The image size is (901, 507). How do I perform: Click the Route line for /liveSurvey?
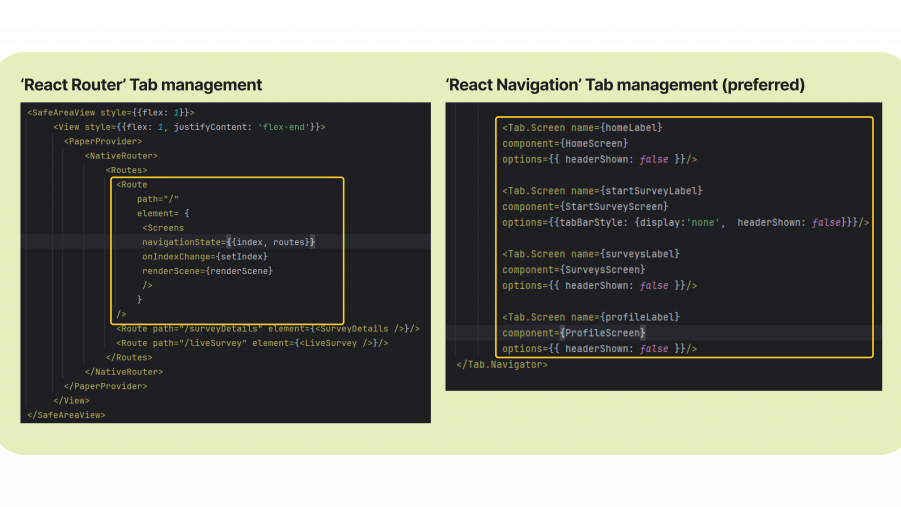click(x=251, y=343)
